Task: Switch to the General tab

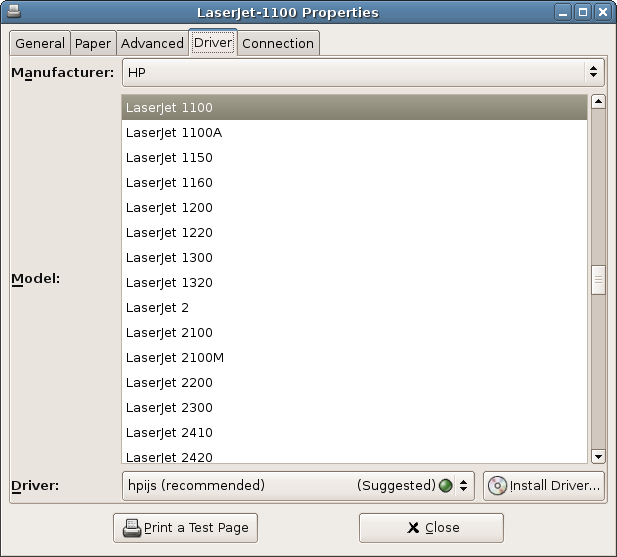Action: pos(40,43)
